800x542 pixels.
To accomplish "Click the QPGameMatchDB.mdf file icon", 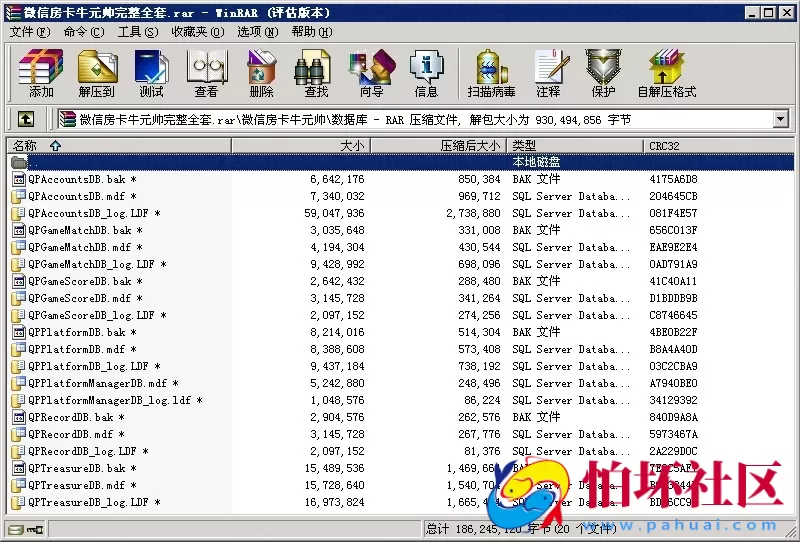I will [18, 247].
